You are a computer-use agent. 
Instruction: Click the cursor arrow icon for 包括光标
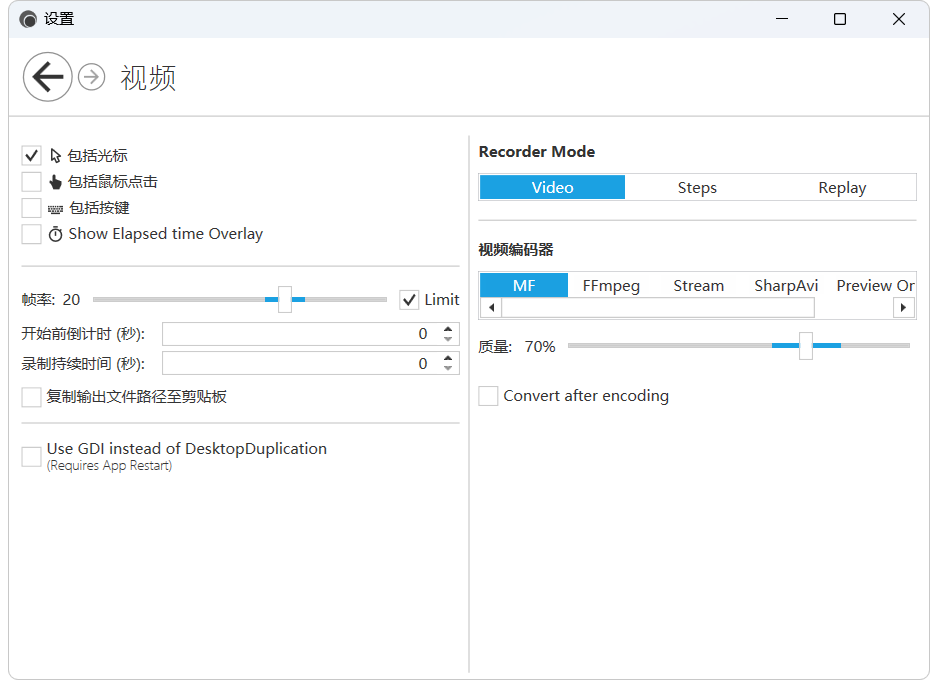(x=56, y=156)
